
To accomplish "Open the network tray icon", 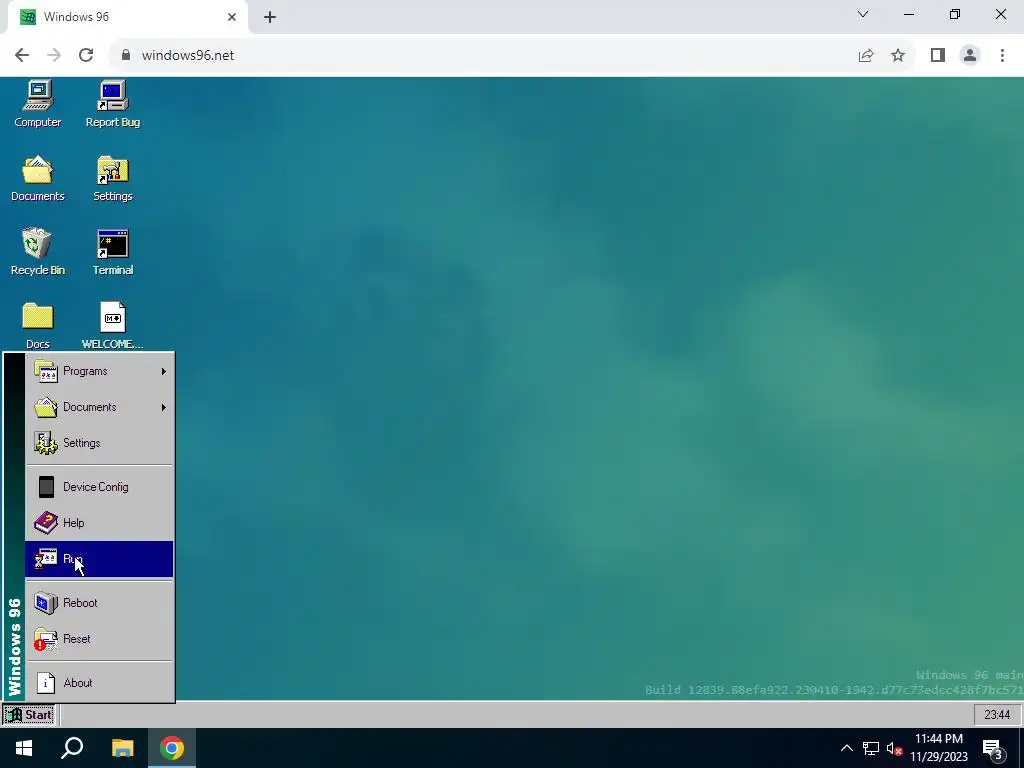I will 871,748.
